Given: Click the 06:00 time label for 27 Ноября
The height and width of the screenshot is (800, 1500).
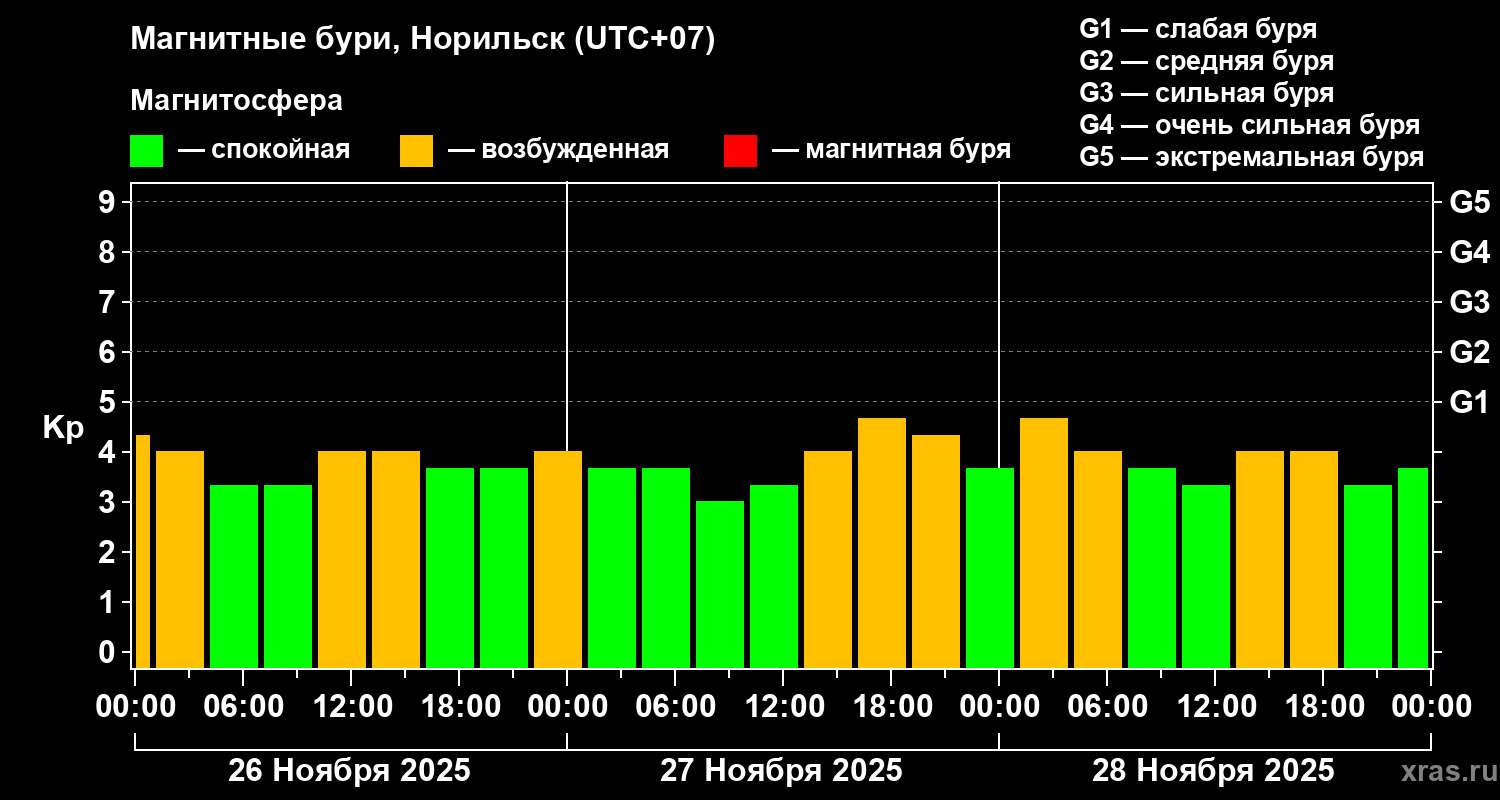Looking at the screenshot, I should click(675, 707).
